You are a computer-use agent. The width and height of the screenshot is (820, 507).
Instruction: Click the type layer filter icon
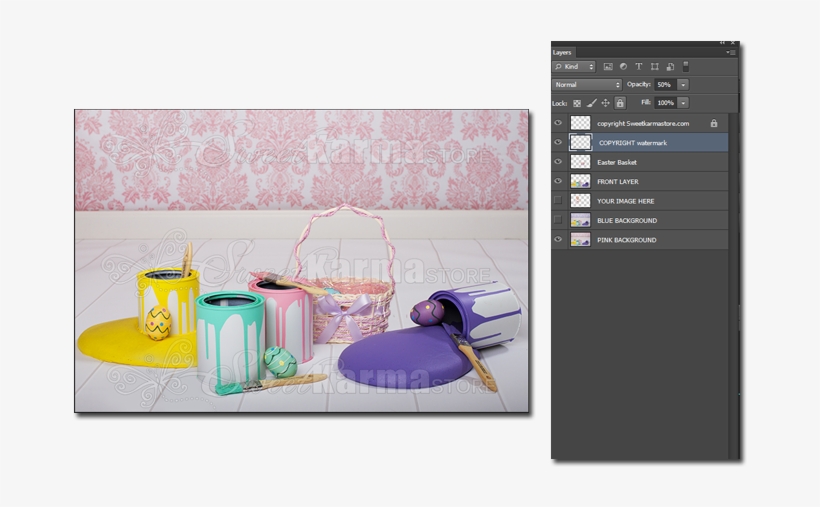639,67
